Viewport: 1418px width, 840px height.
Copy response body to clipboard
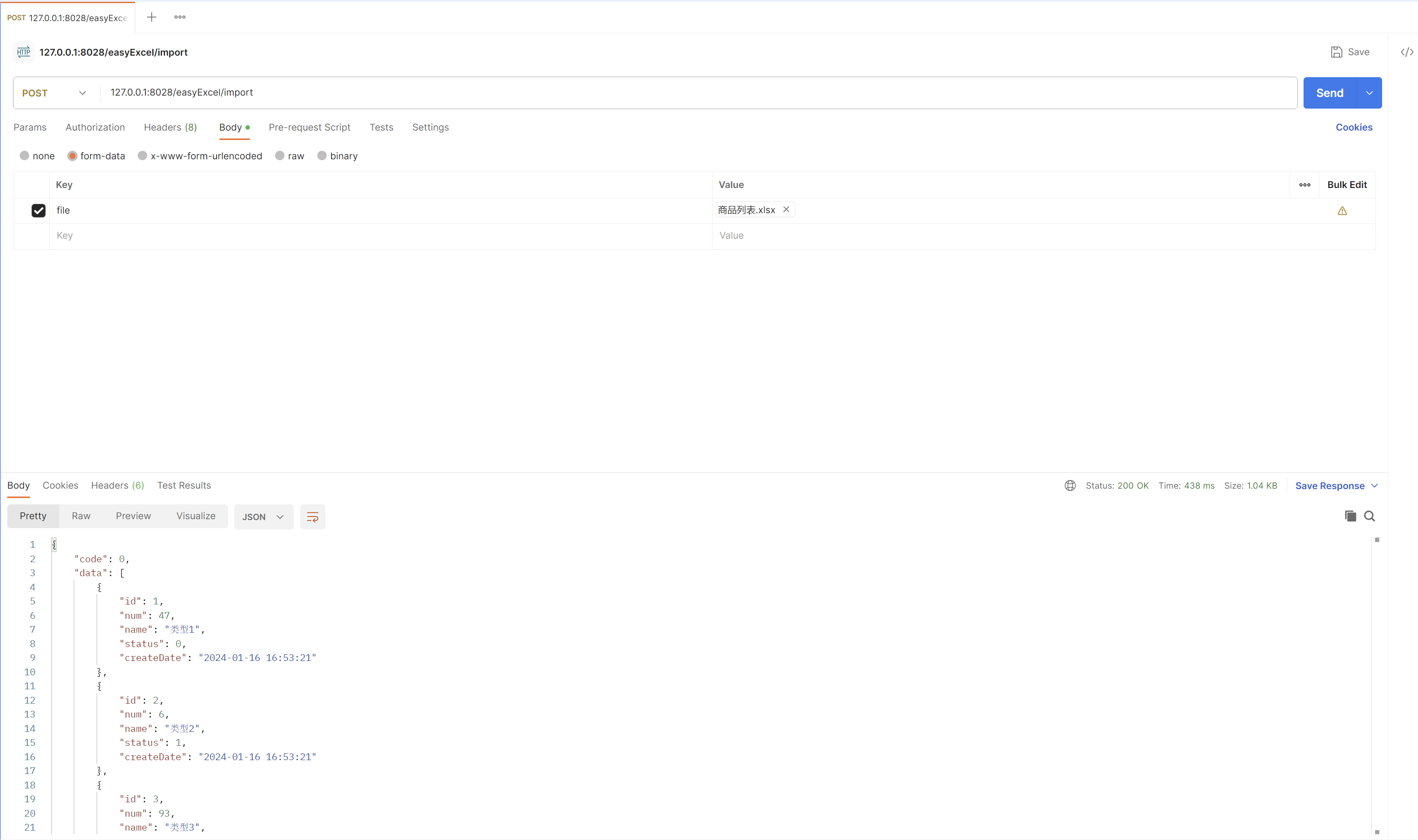tap(1350, 516)
